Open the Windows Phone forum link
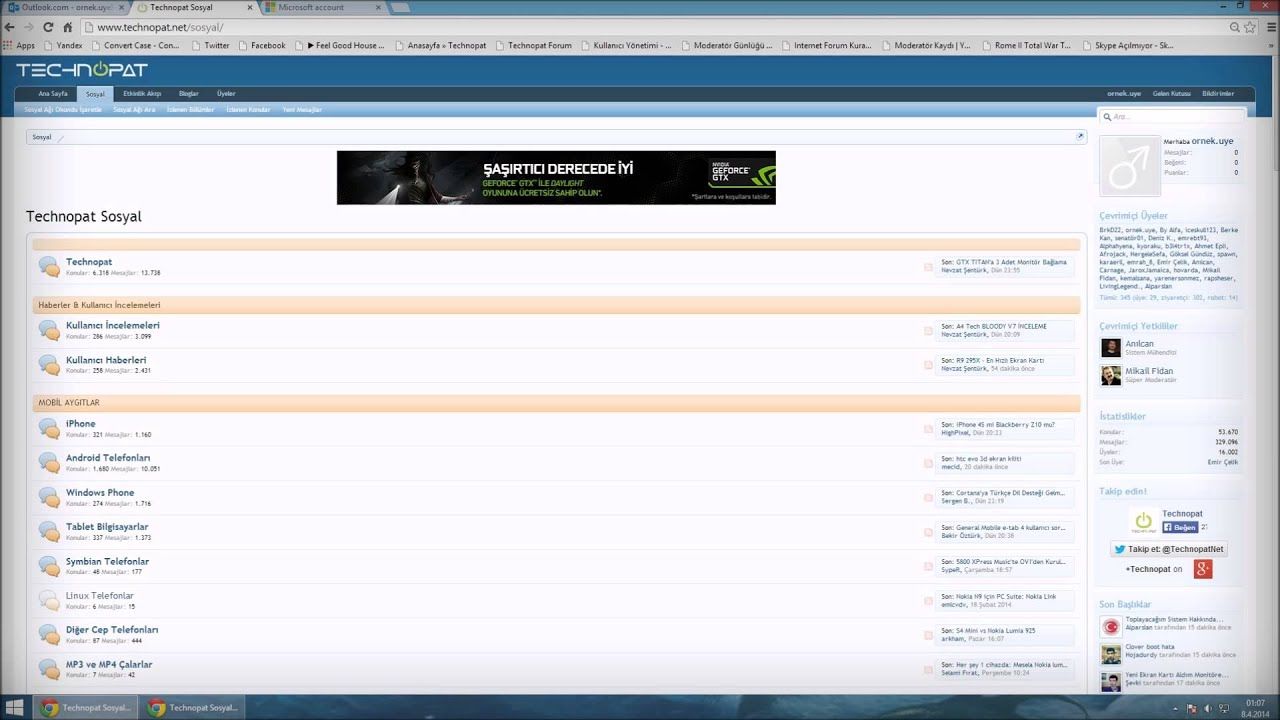 point(100,492)
